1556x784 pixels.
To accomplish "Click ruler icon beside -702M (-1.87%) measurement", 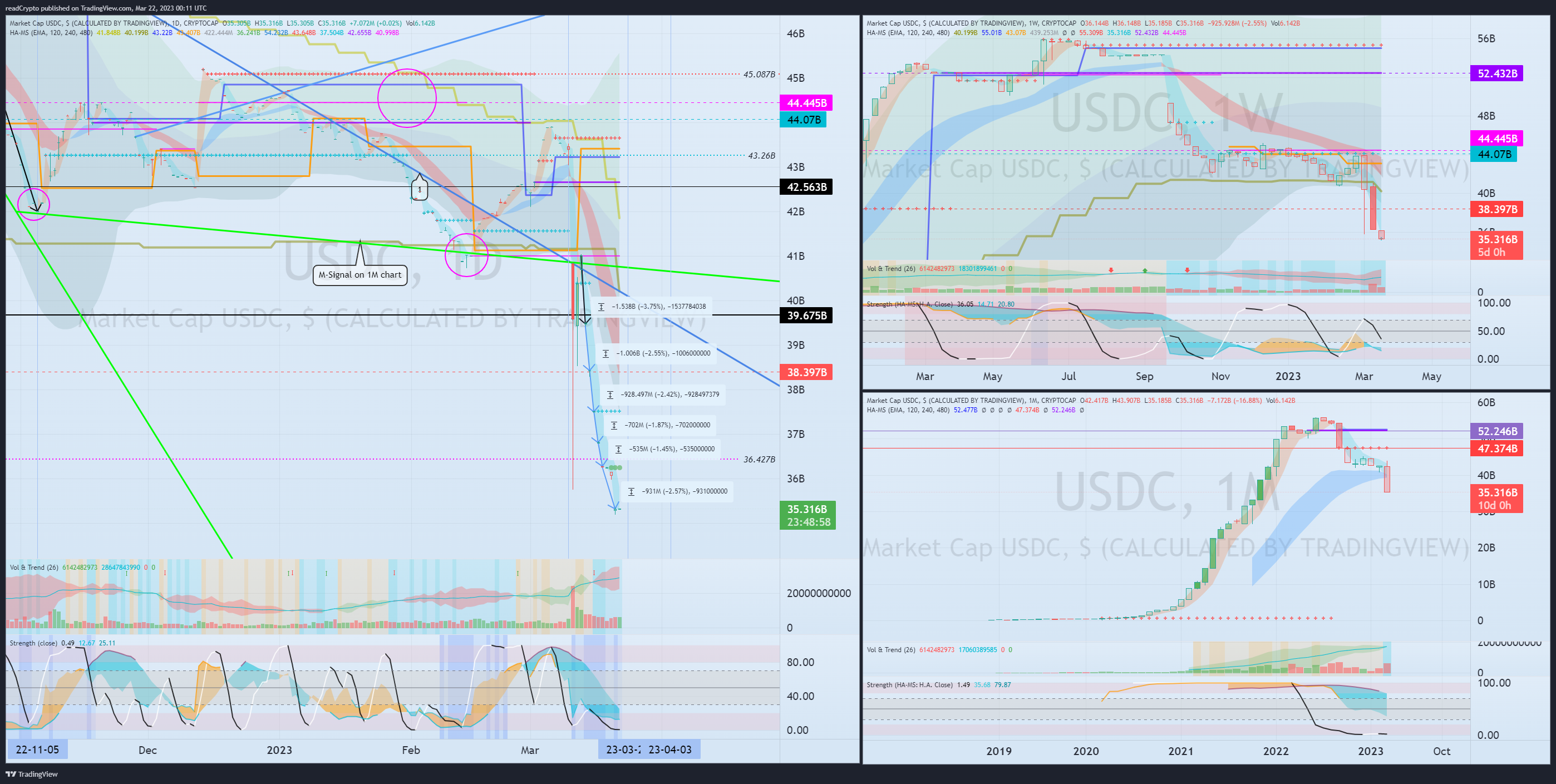I will coord(614,425).
